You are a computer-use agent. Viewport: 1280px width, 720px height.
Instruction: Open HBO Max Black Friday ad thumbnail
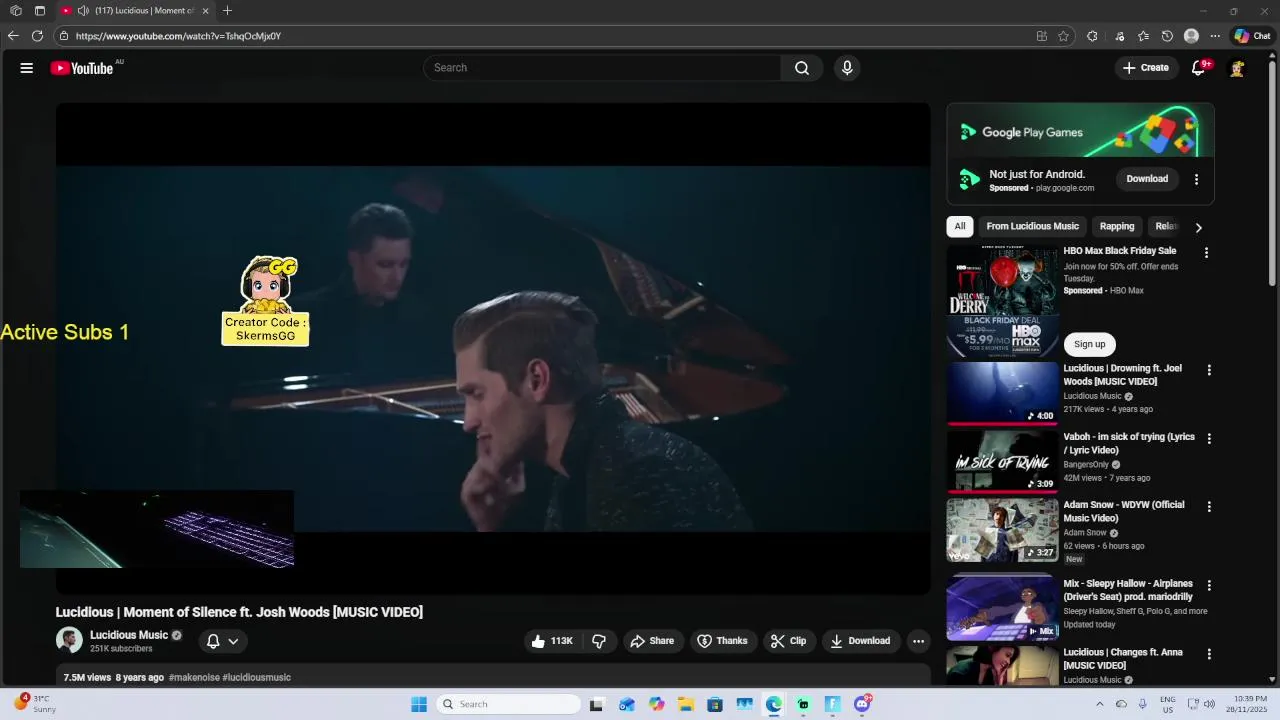click(1002, 301)
